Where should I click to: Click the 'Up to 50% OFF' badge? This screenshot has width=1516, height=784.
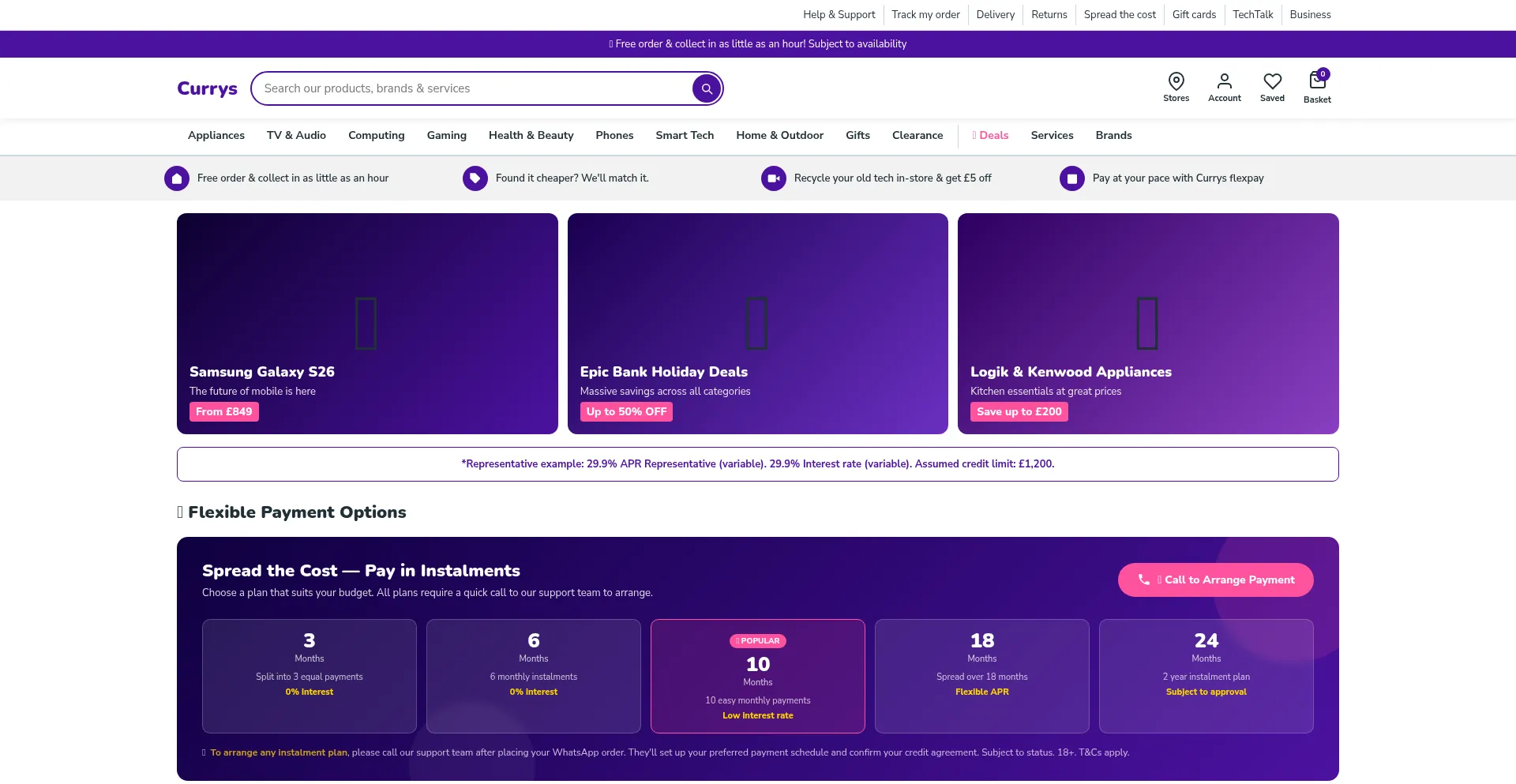pos(626,412)
